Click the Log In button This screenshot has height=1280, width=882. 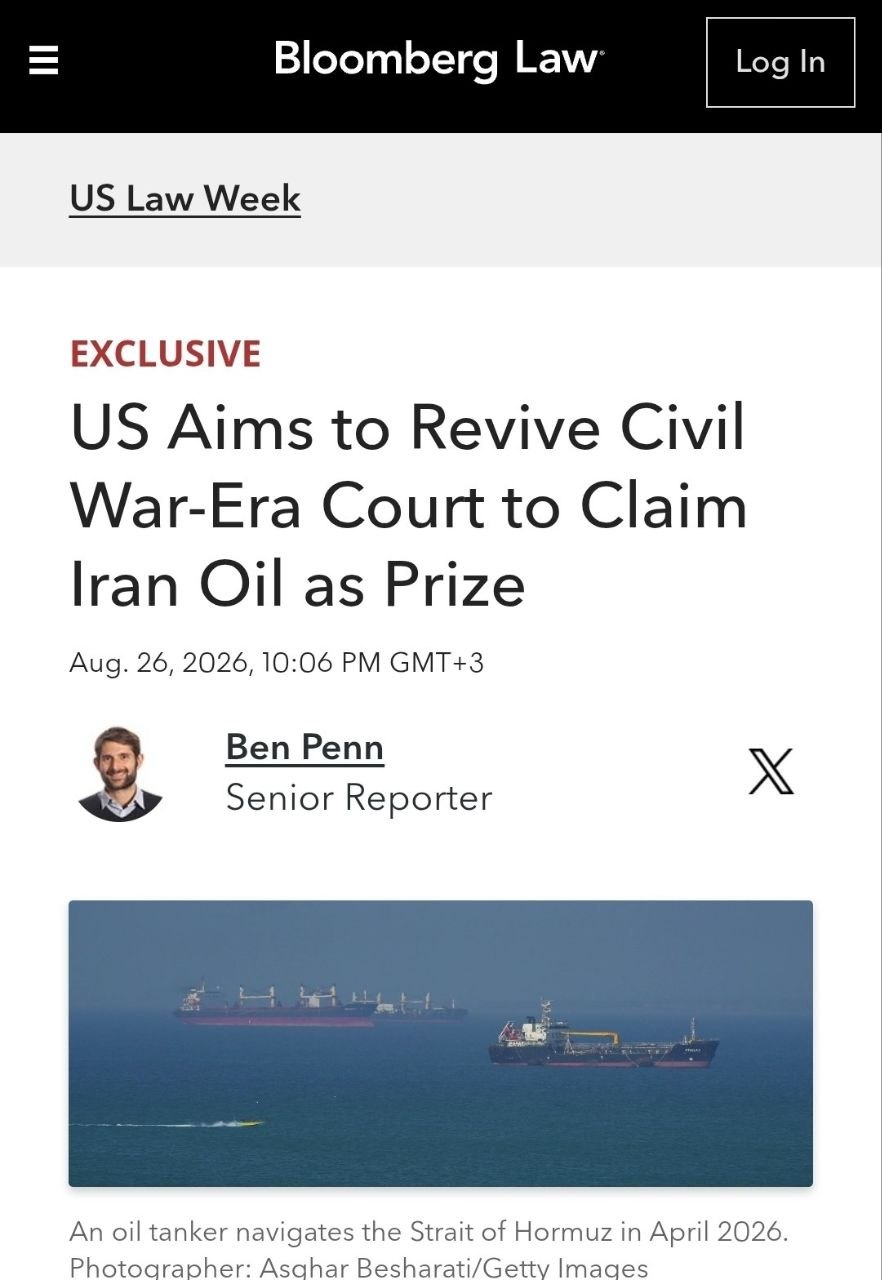(780, 62)
